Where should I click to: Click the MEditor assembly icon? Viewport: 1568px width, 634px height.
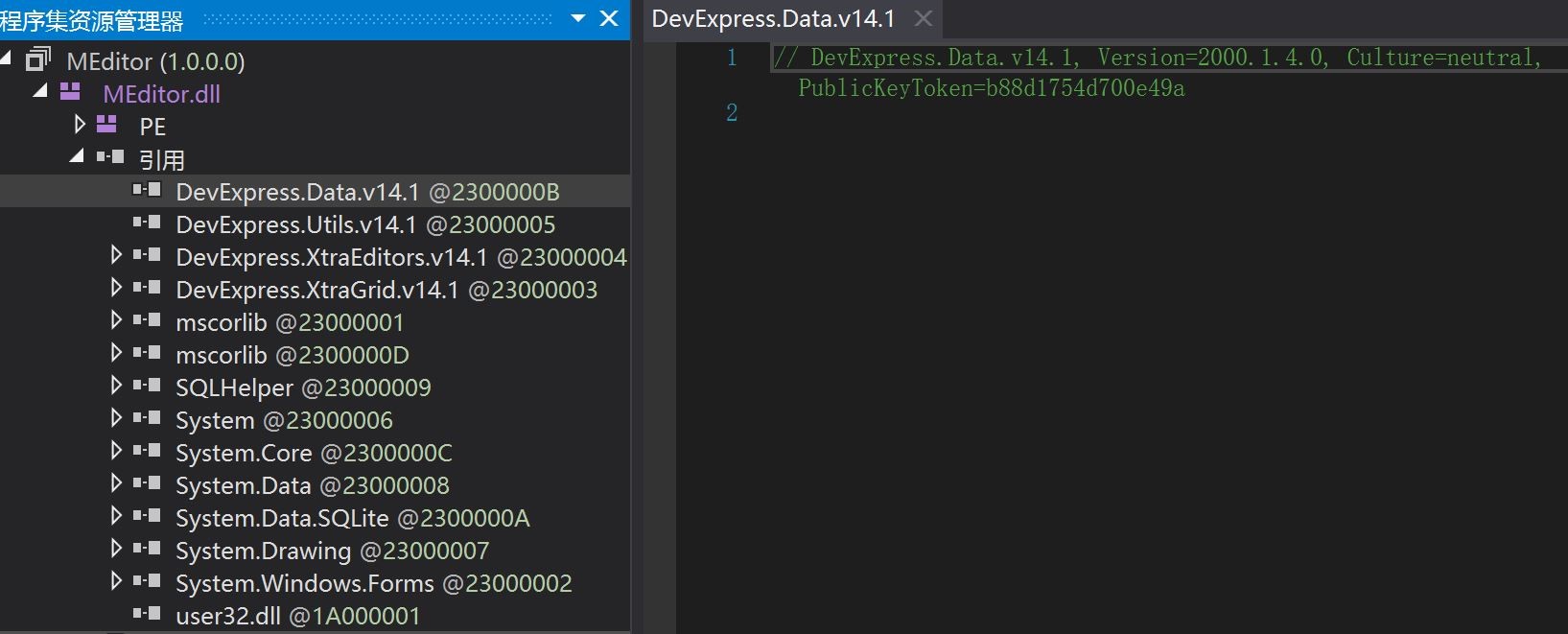pyautogui.click(x=38, y=59)
